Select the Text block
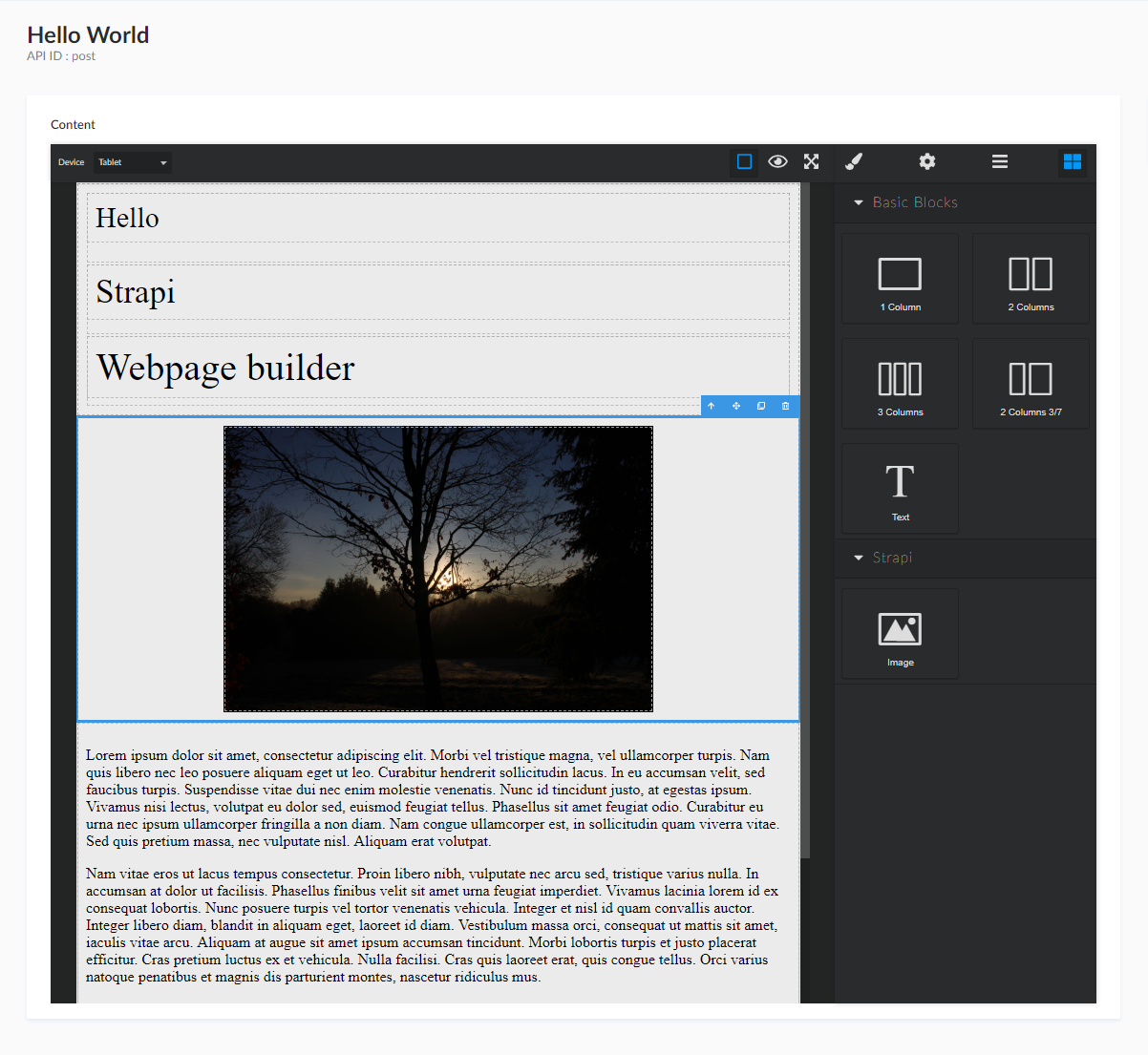The height and width of the screenshot is (1055, 1148). coord(900,489)
